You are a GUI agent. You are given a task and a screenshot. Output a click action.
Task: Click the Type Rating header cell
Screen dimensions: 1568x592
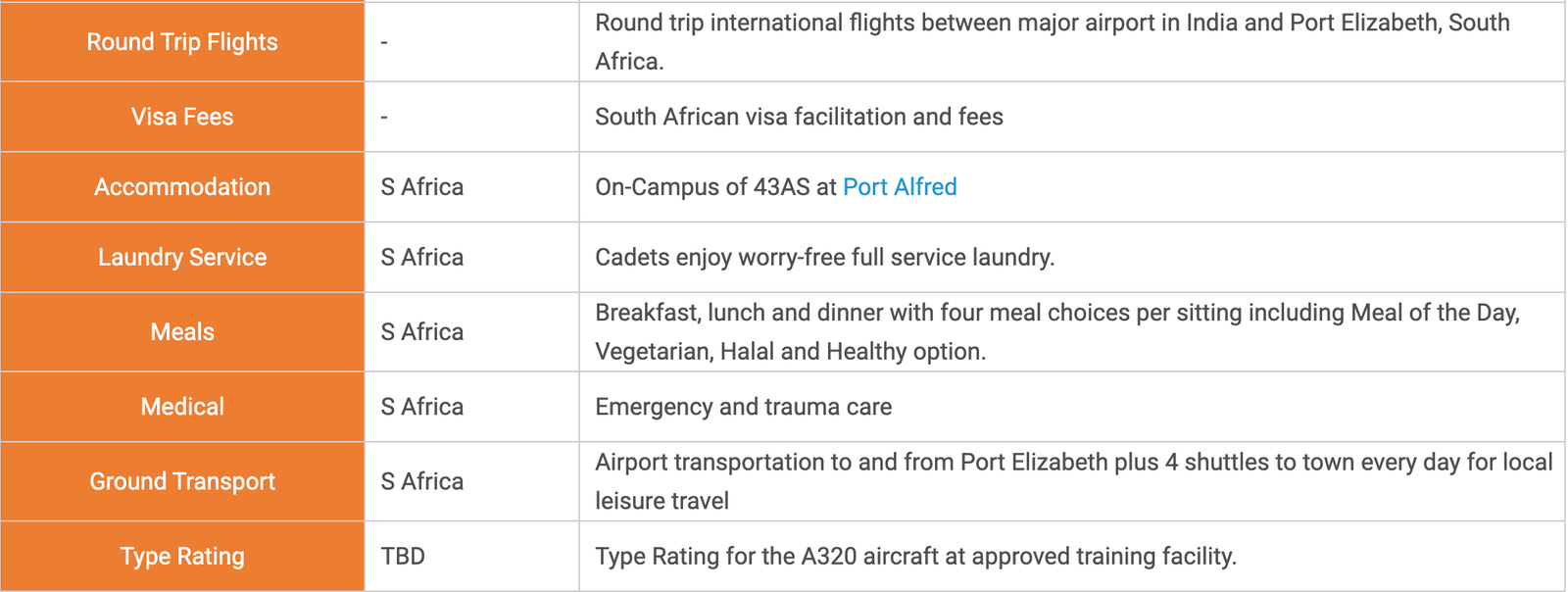click(182, 556)
